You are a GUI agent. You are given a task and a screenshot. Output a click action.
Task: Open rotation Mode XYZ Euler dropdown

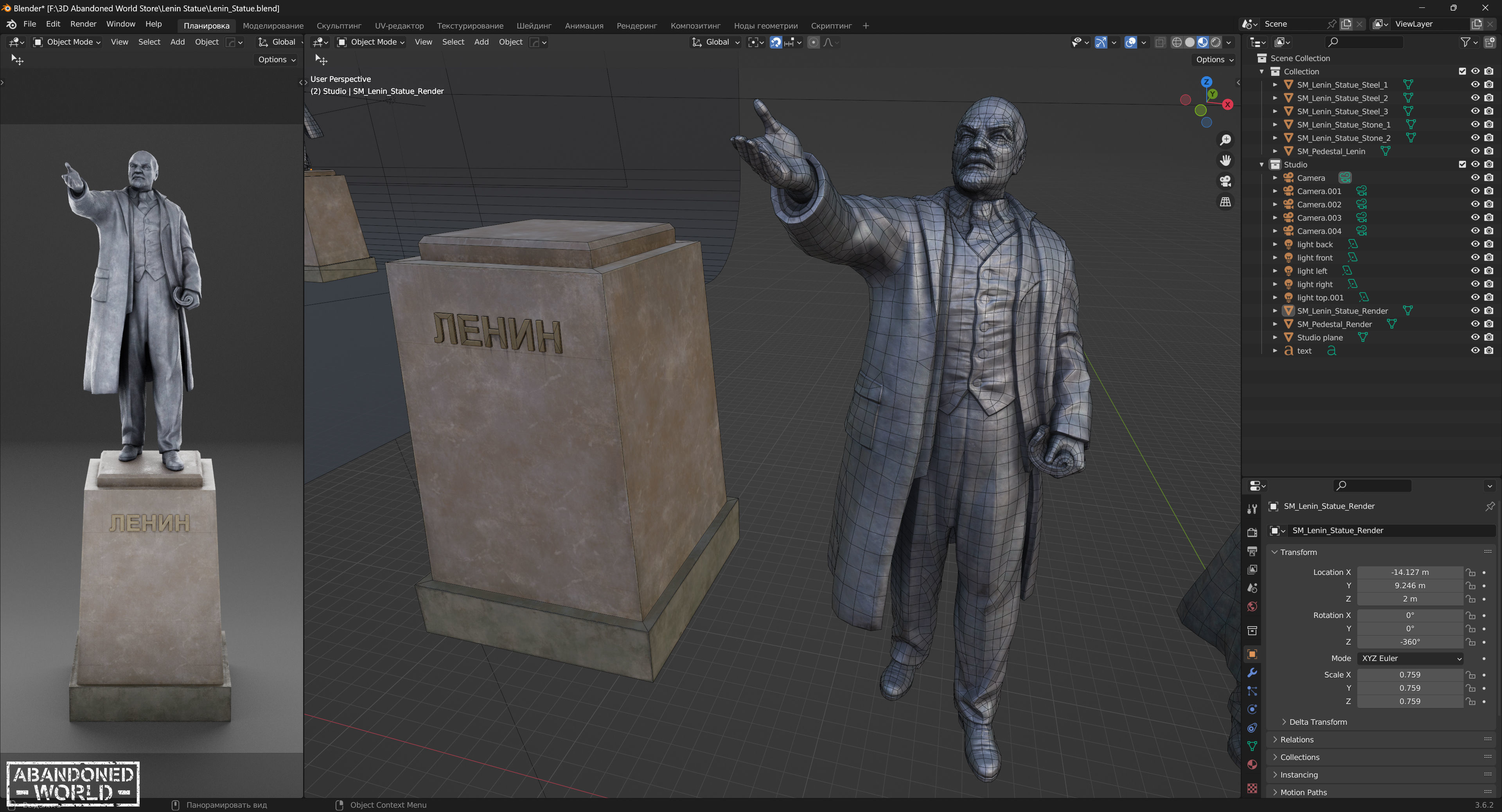click(x=1410, y=658)
